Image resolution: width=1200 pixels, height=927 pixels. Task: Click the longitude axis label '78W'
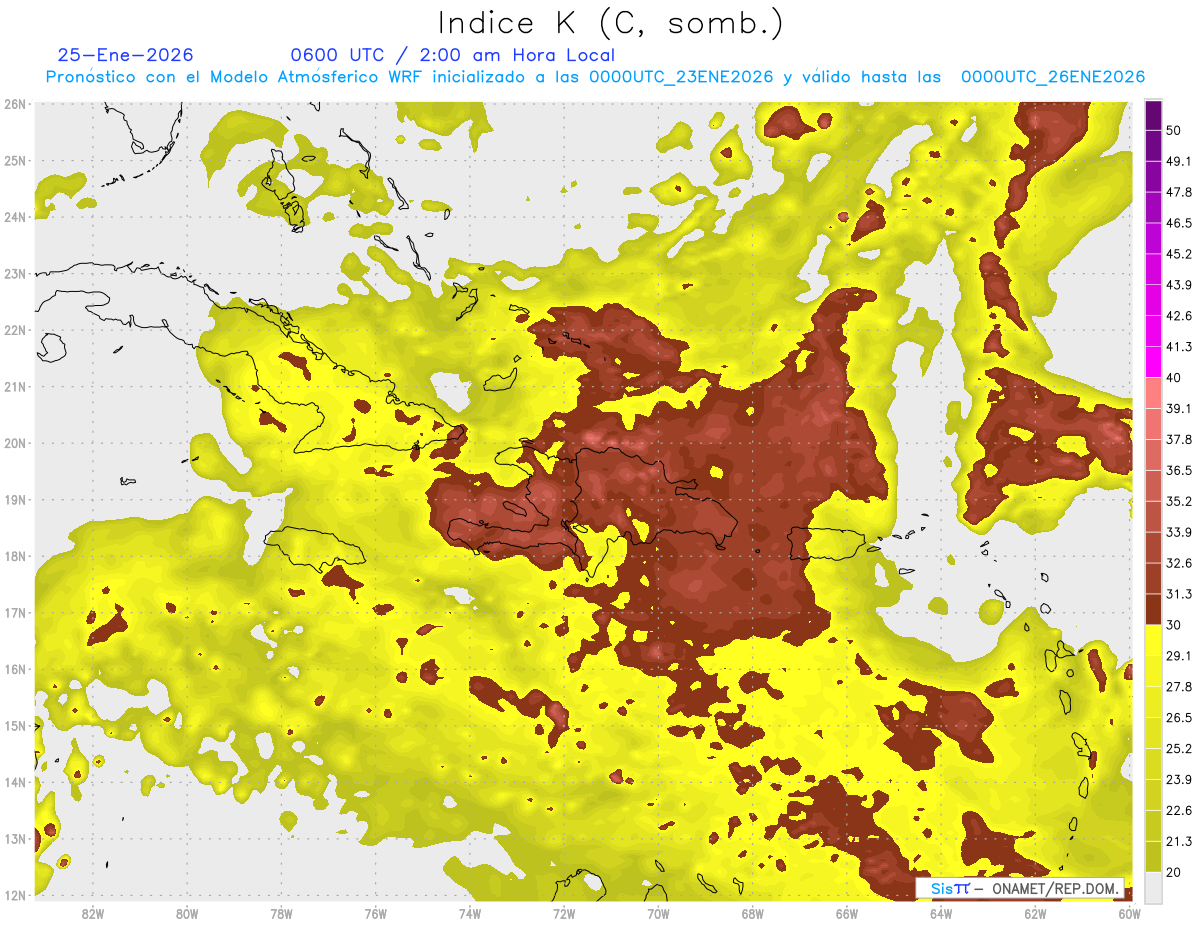click(281, 914)
